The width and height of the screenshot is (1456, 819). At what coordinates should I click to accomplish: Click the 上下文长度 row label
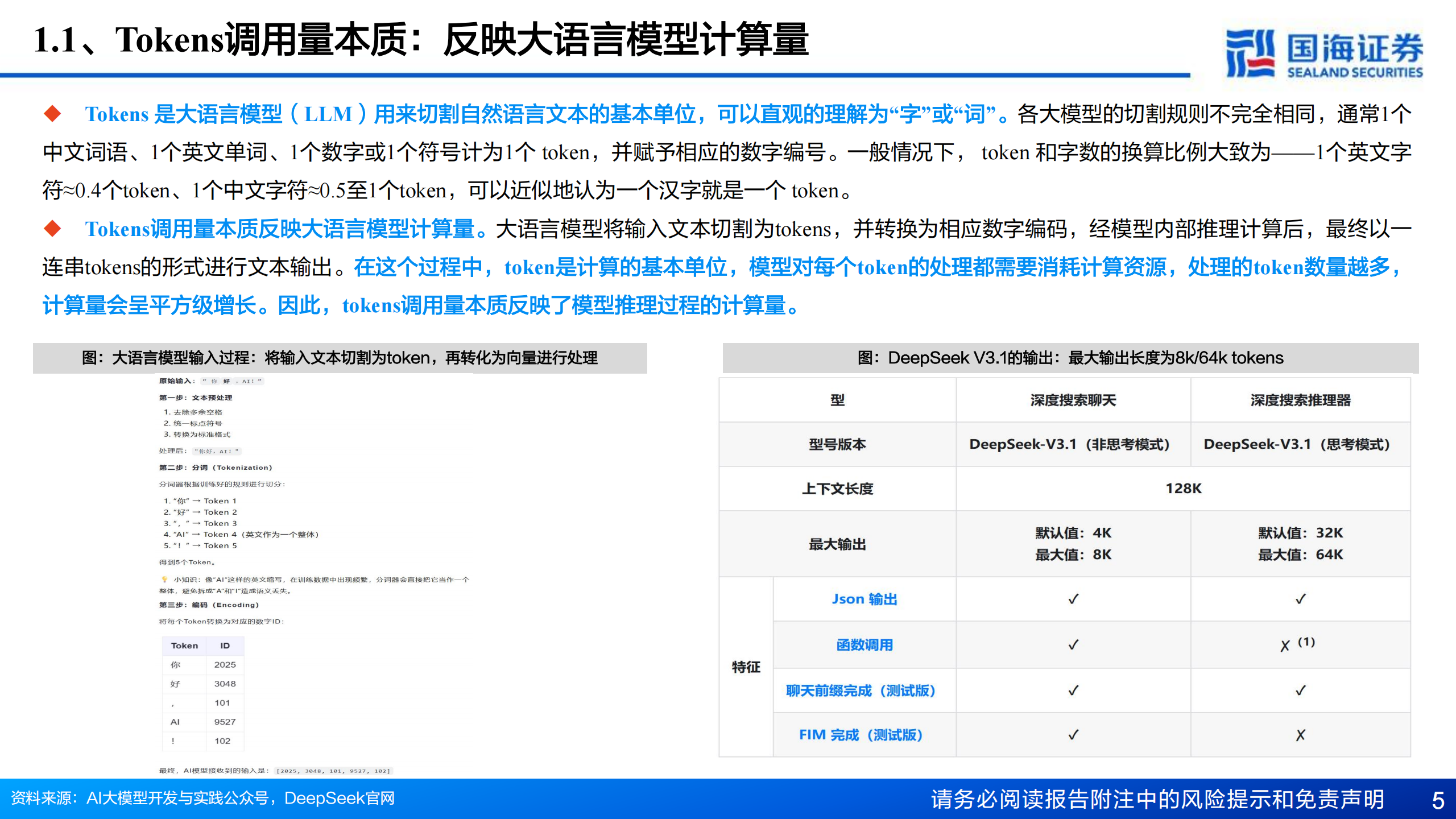[x=837, y=489]
